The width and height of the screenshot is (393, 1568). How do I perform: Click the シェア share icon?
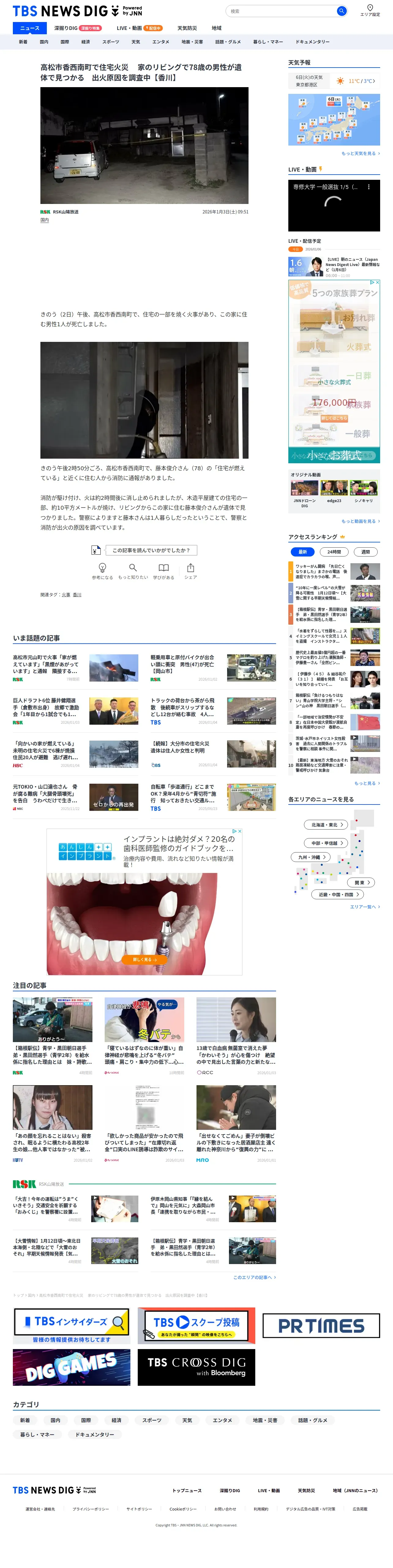tap(191, 567)
